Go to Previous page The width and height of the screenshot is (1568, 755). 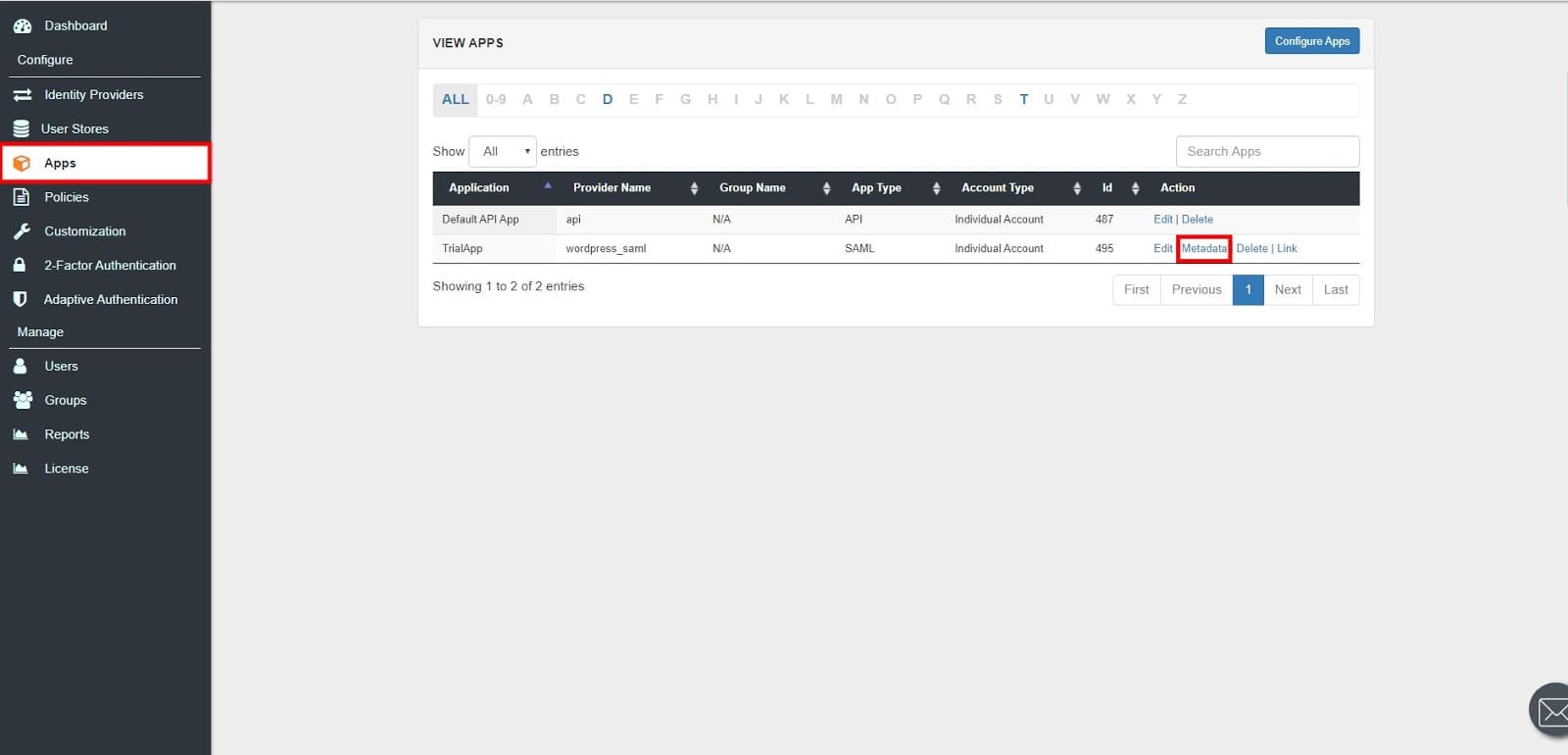pos(1197,290)
